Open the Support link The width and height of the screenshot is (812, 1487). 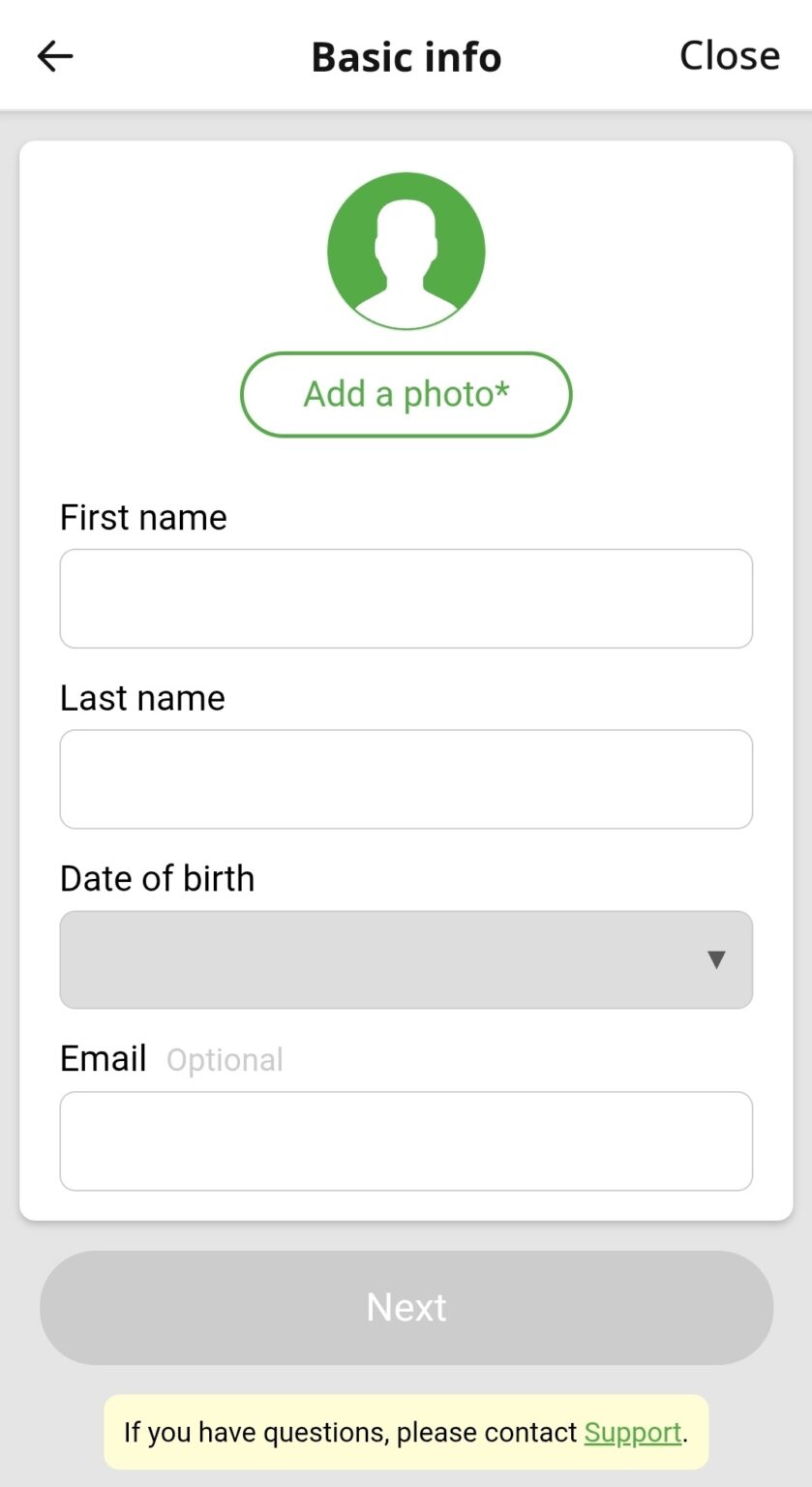coord(633,1433)
